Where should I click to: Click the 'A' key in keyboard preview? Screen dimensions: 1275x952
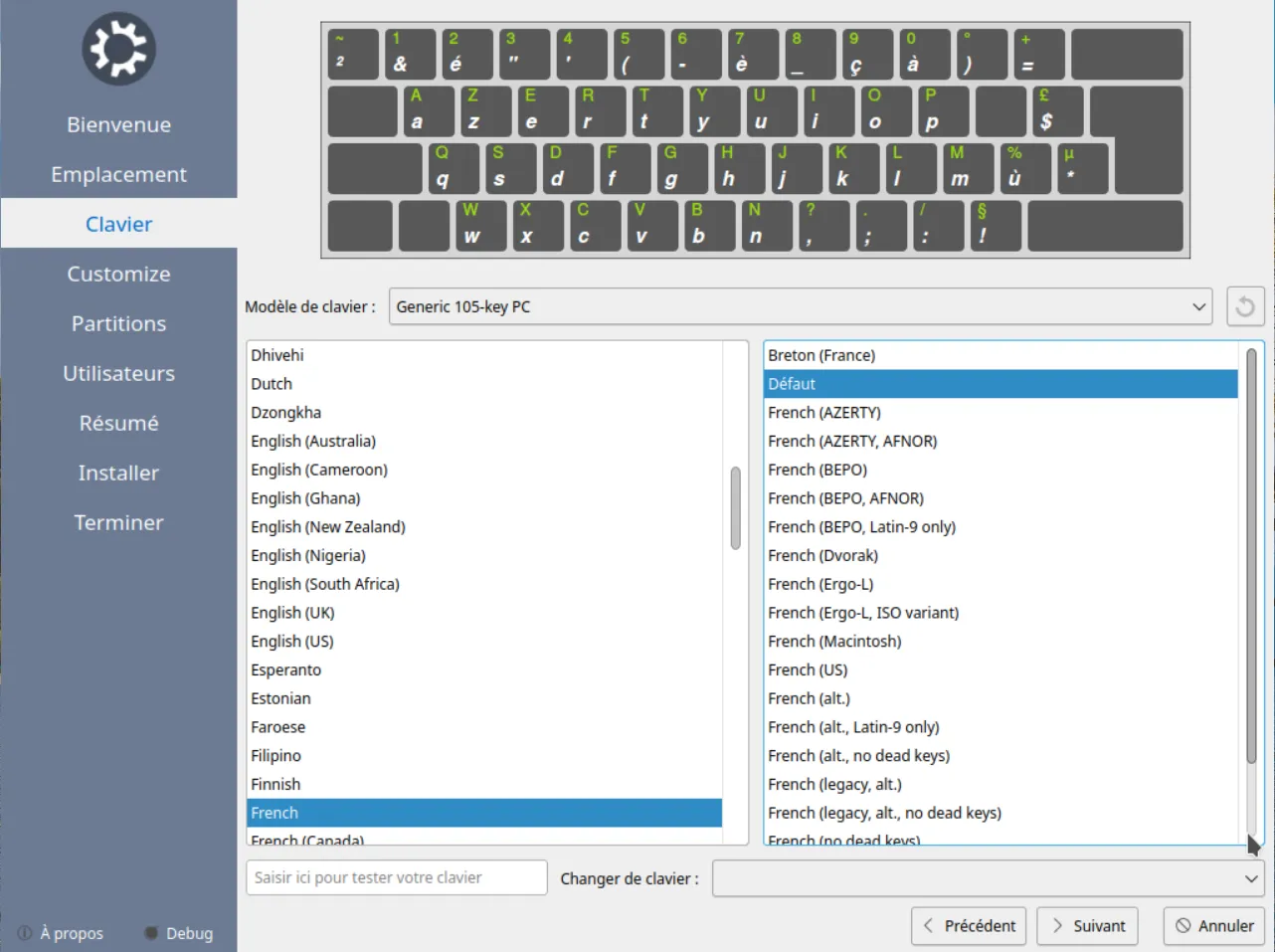click(429, 110)
